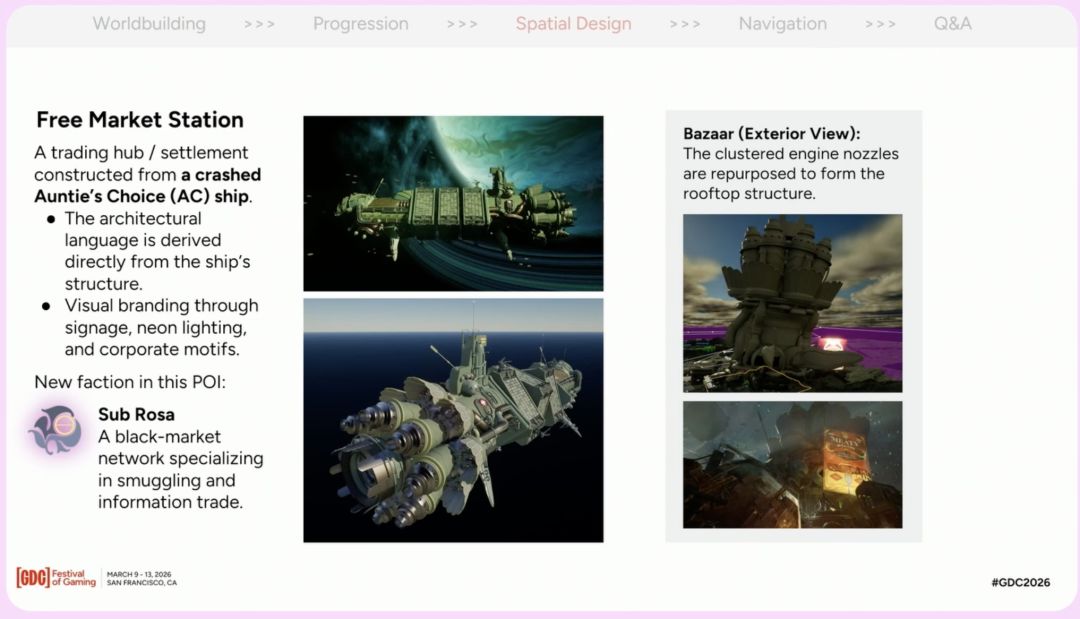Click the Bazaar (Exterior View) heading

(x=771, y=134)
